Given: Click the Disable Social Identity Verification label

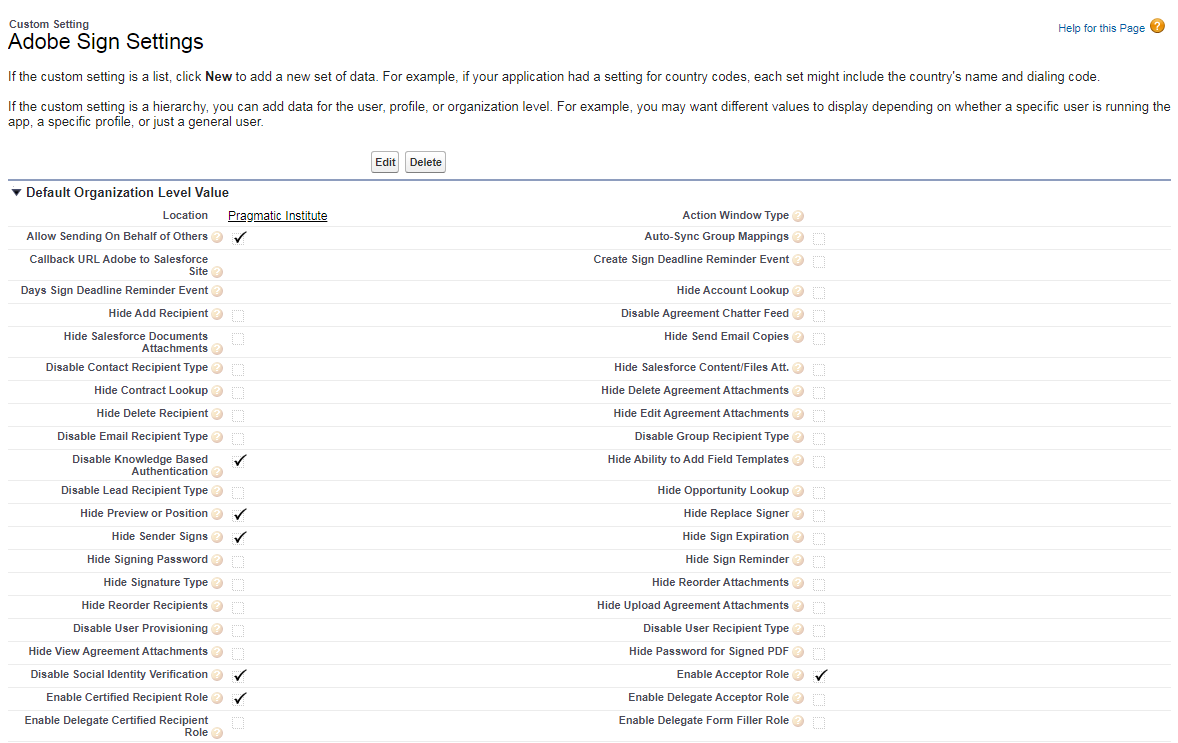Looking at the screenshot, I should pyautogui.click(x=119, y=675).
